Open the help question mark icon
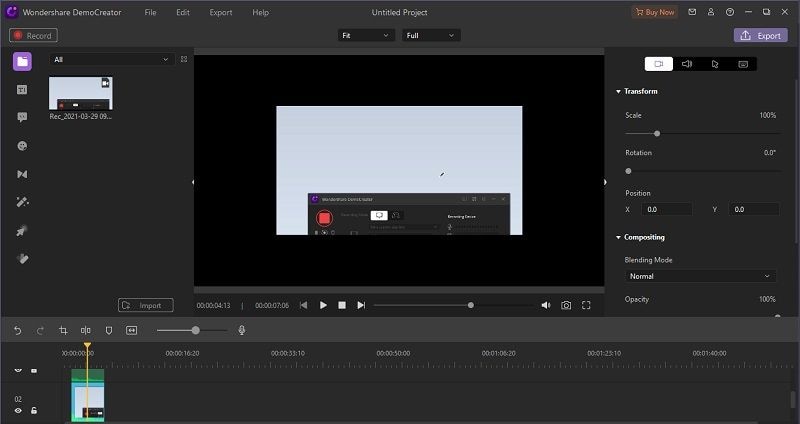Screen dimensions: 800x424 [x=730, y=12]
